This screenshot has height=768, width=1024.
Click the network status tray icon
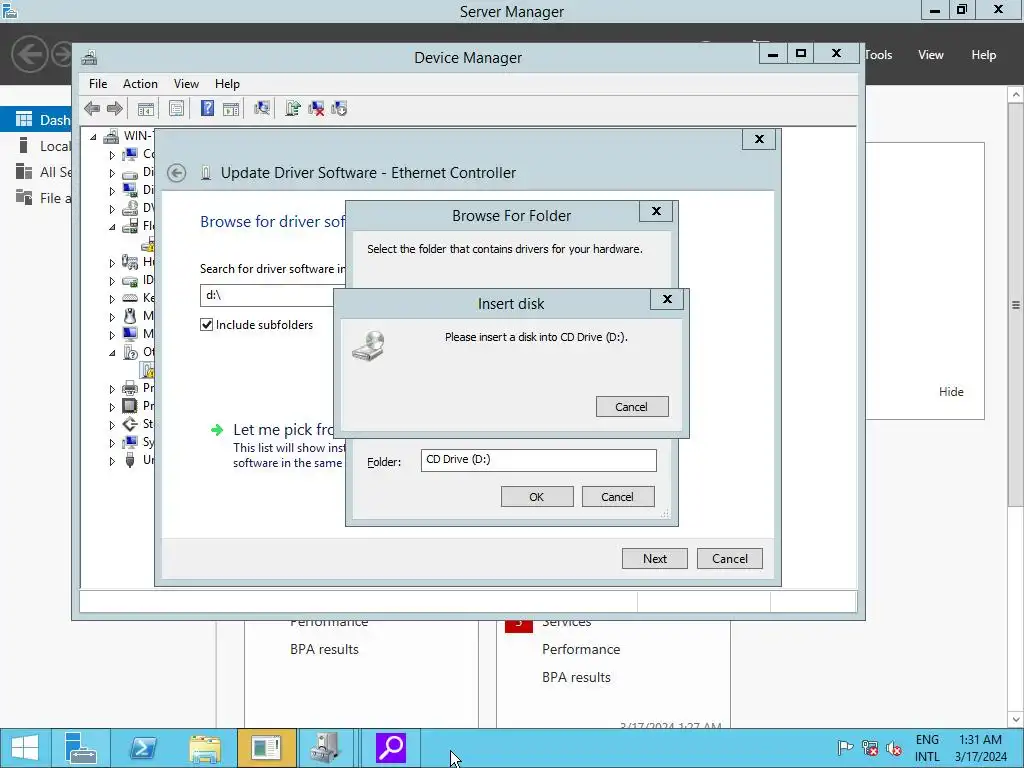tap(870, 748)
